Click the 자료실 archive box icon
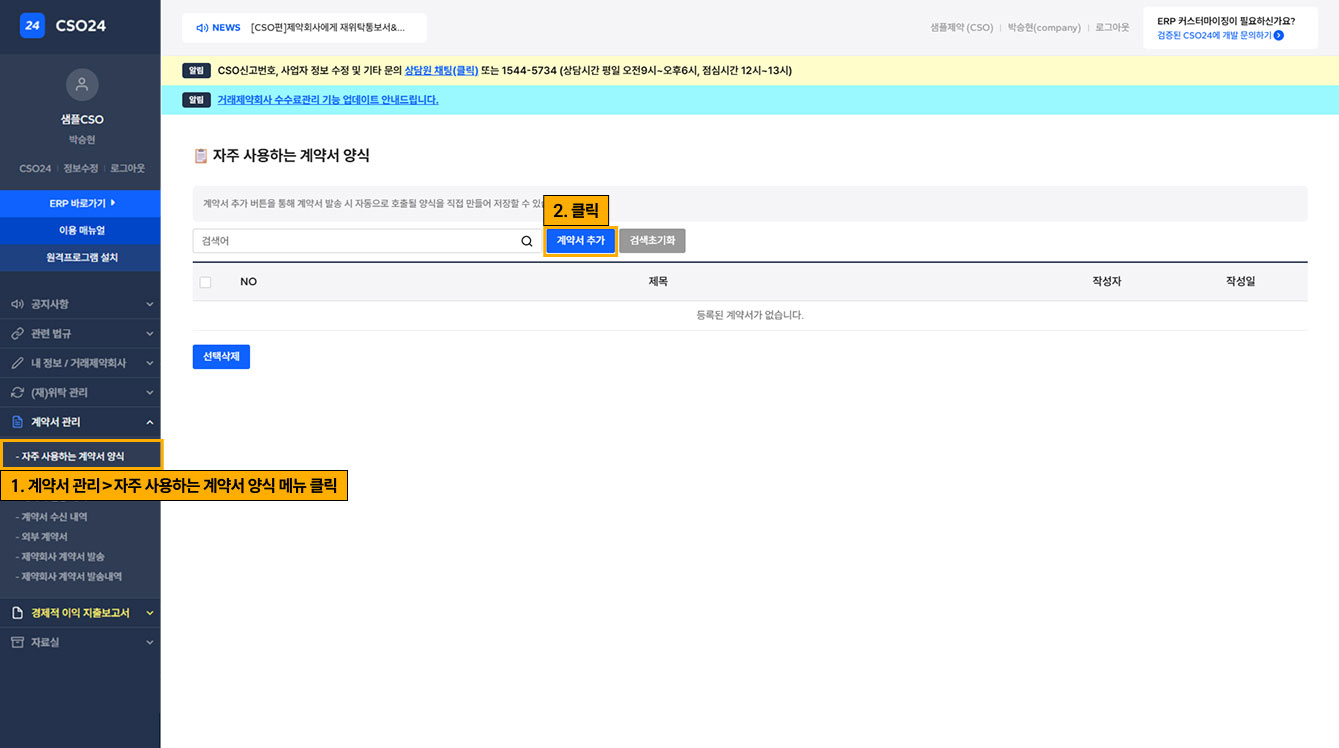Image resolution: width=1339 pixels, height=748 pixels. click(x=17, y=642)
